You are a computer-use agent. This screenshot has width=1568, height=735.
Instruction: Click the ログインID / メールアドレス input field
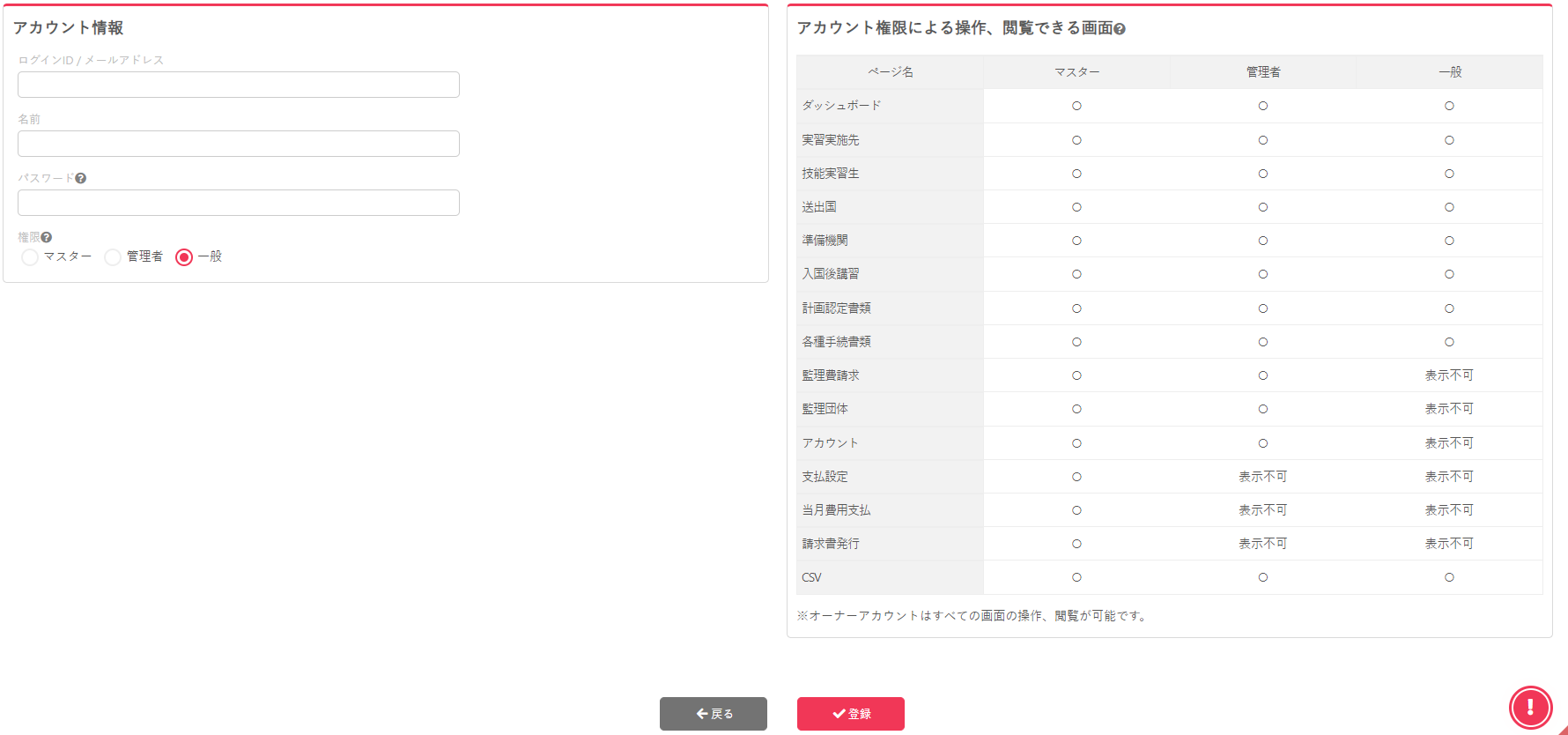pos(238,85)
